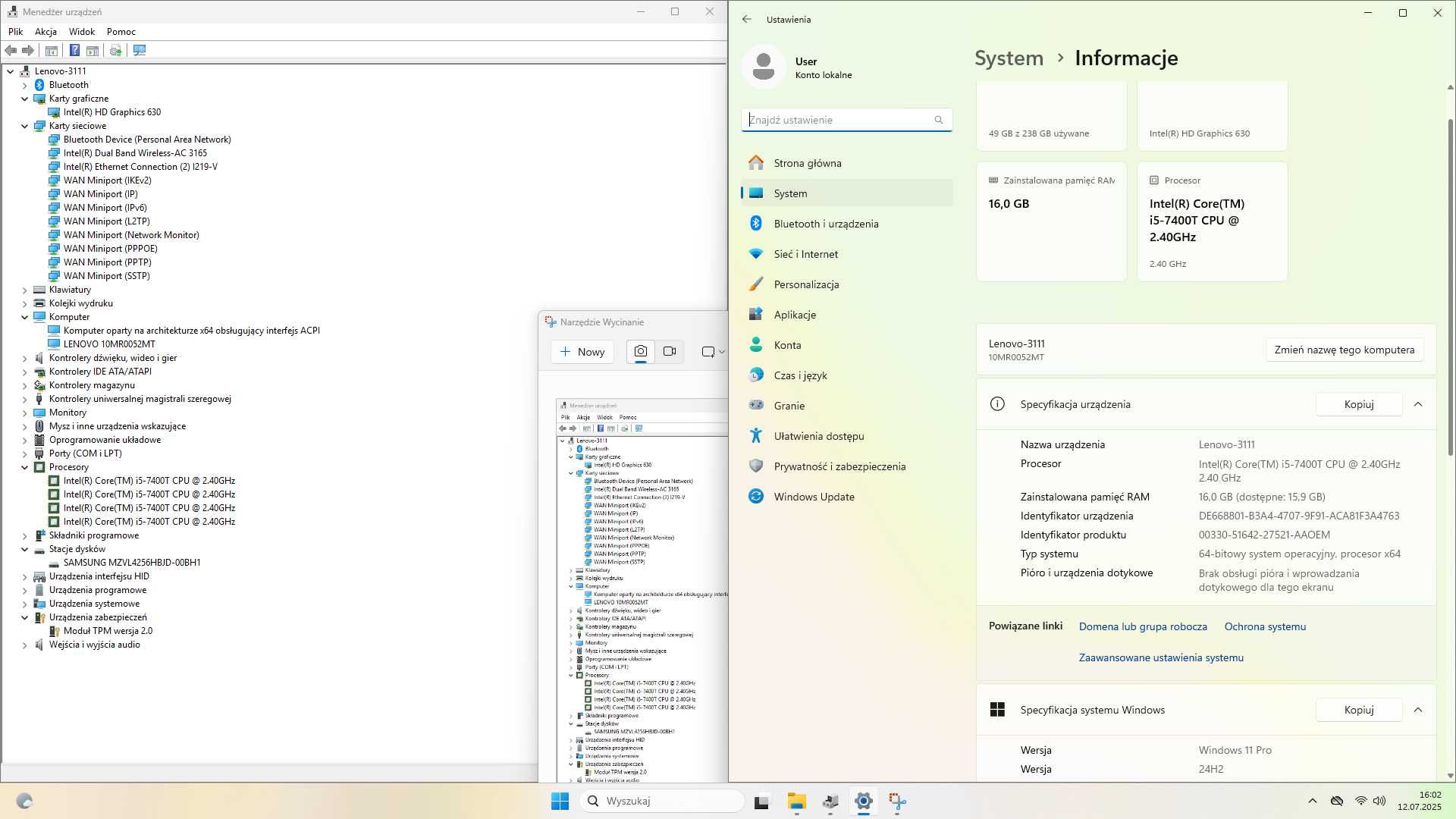Open Plik menu in Device Manager

(x=16, y=32)
